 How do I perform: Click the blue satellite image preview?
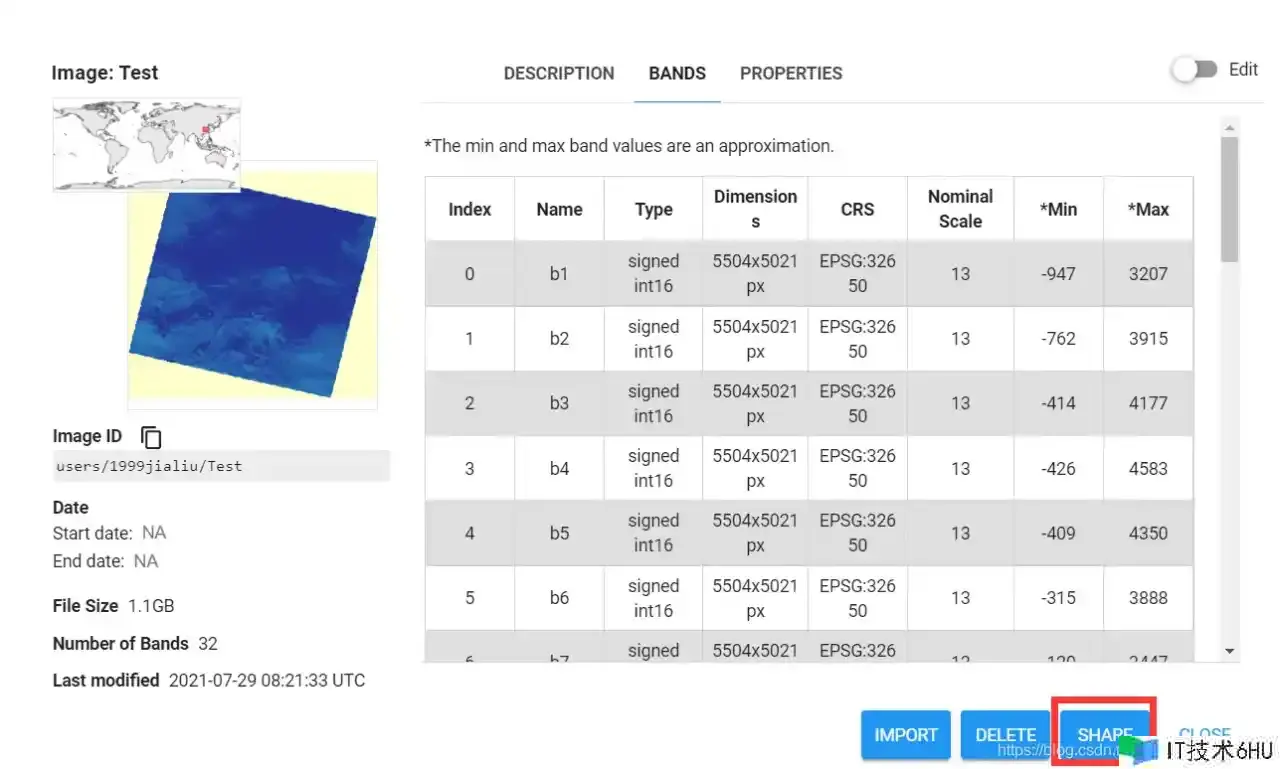252,290
